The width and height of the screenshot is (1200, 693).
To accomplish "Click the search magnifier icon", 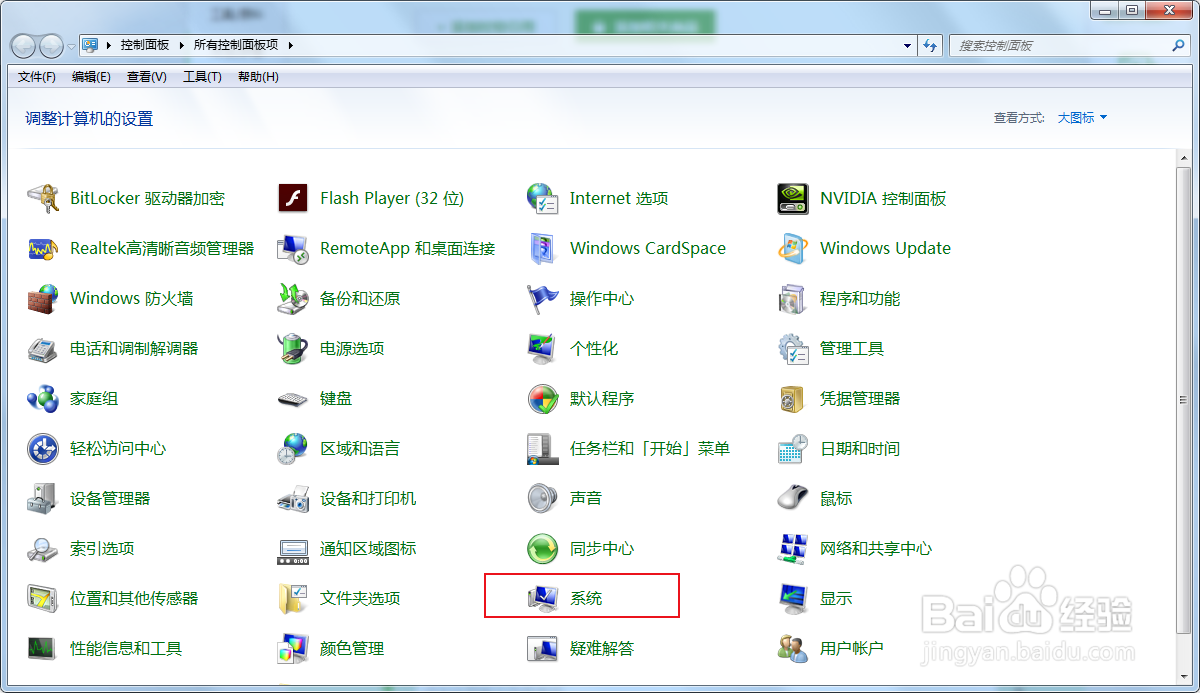I will 1178,46.
